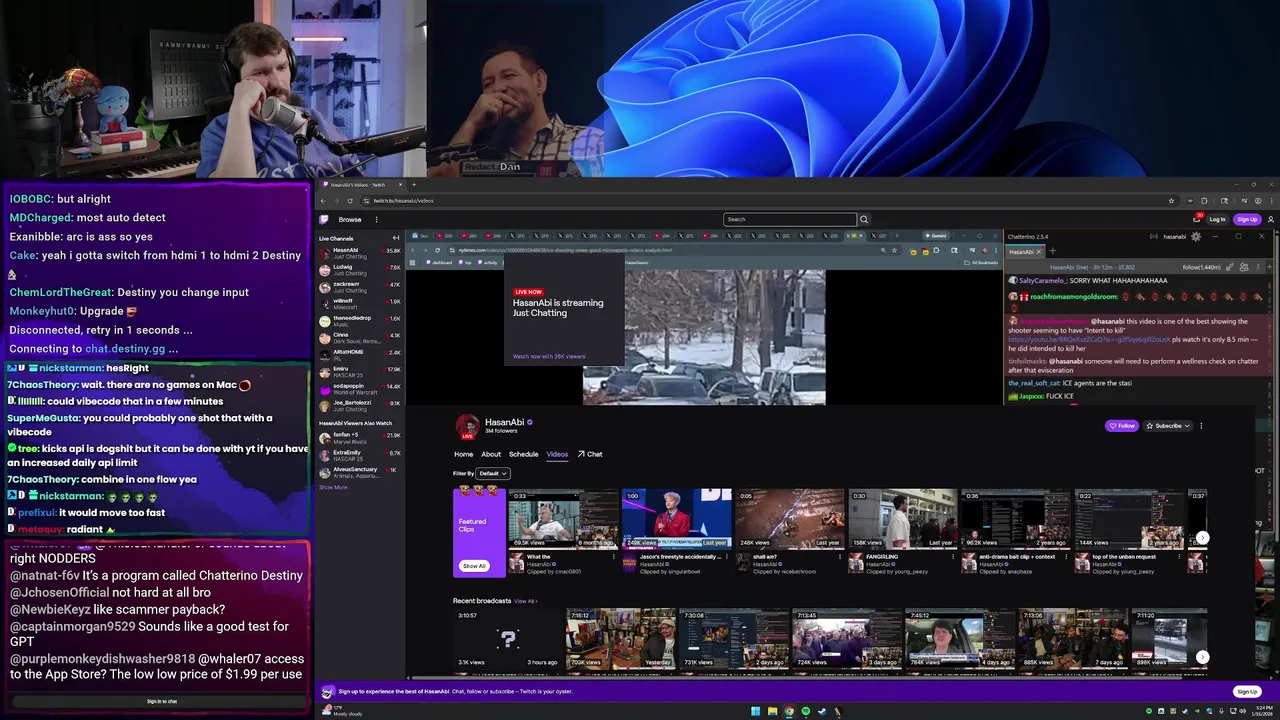Click the Browse link
1280x720 pixels.
click(350, 219)
